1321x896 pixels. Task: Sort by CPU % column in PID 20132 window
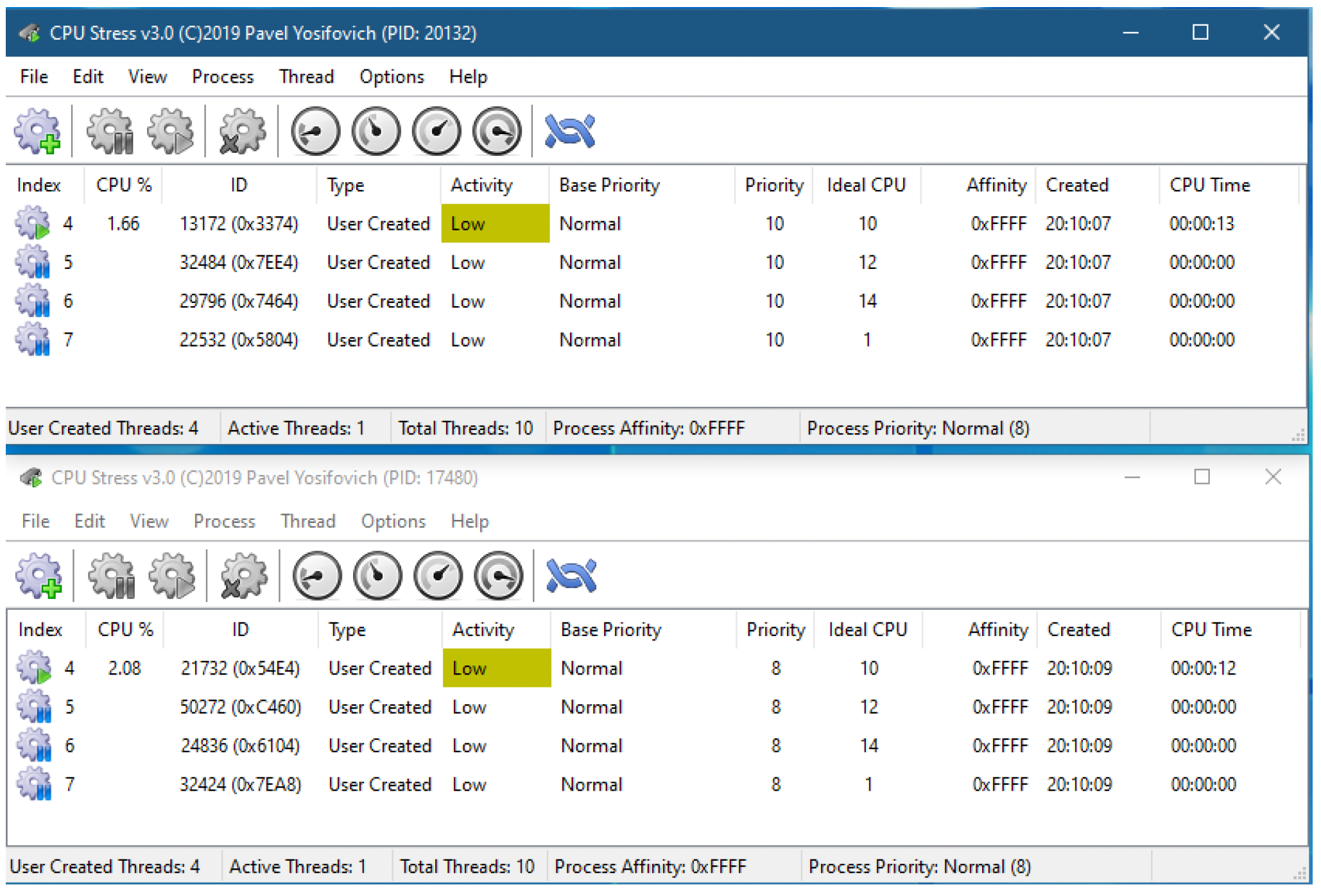(123, 185)
